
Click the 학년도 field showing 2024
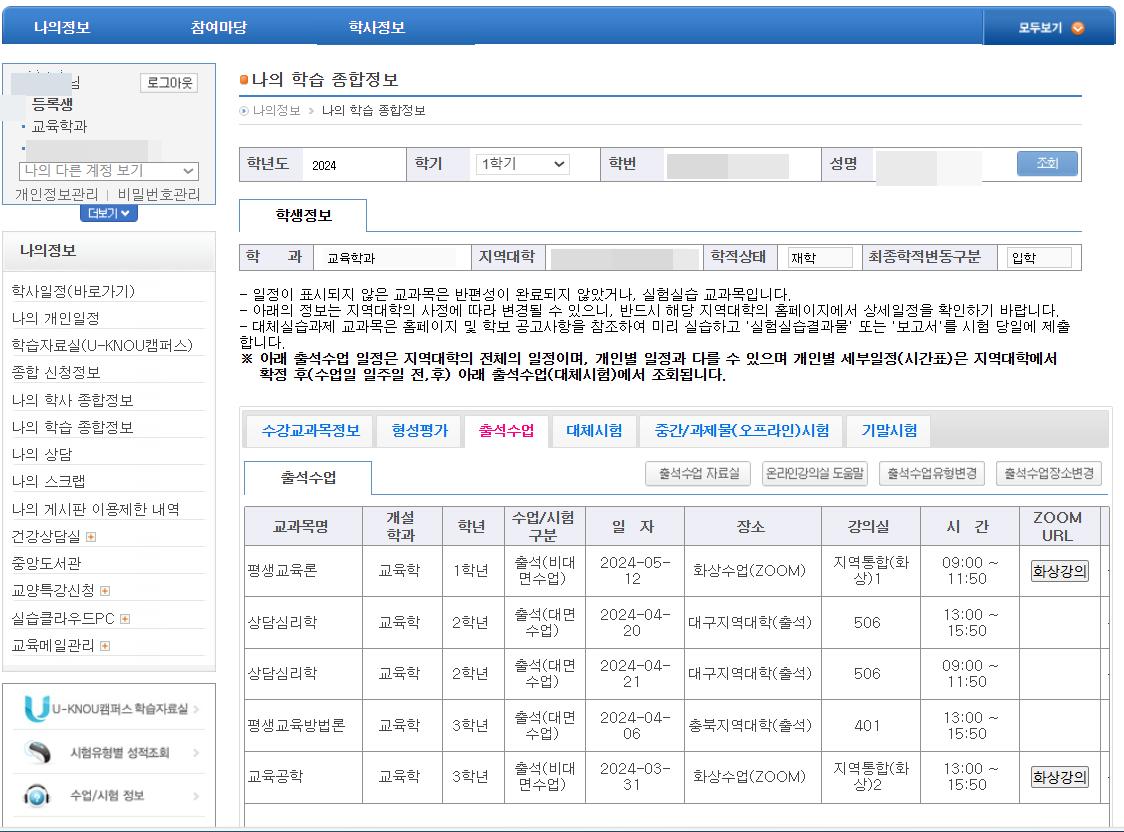(354, 165)
